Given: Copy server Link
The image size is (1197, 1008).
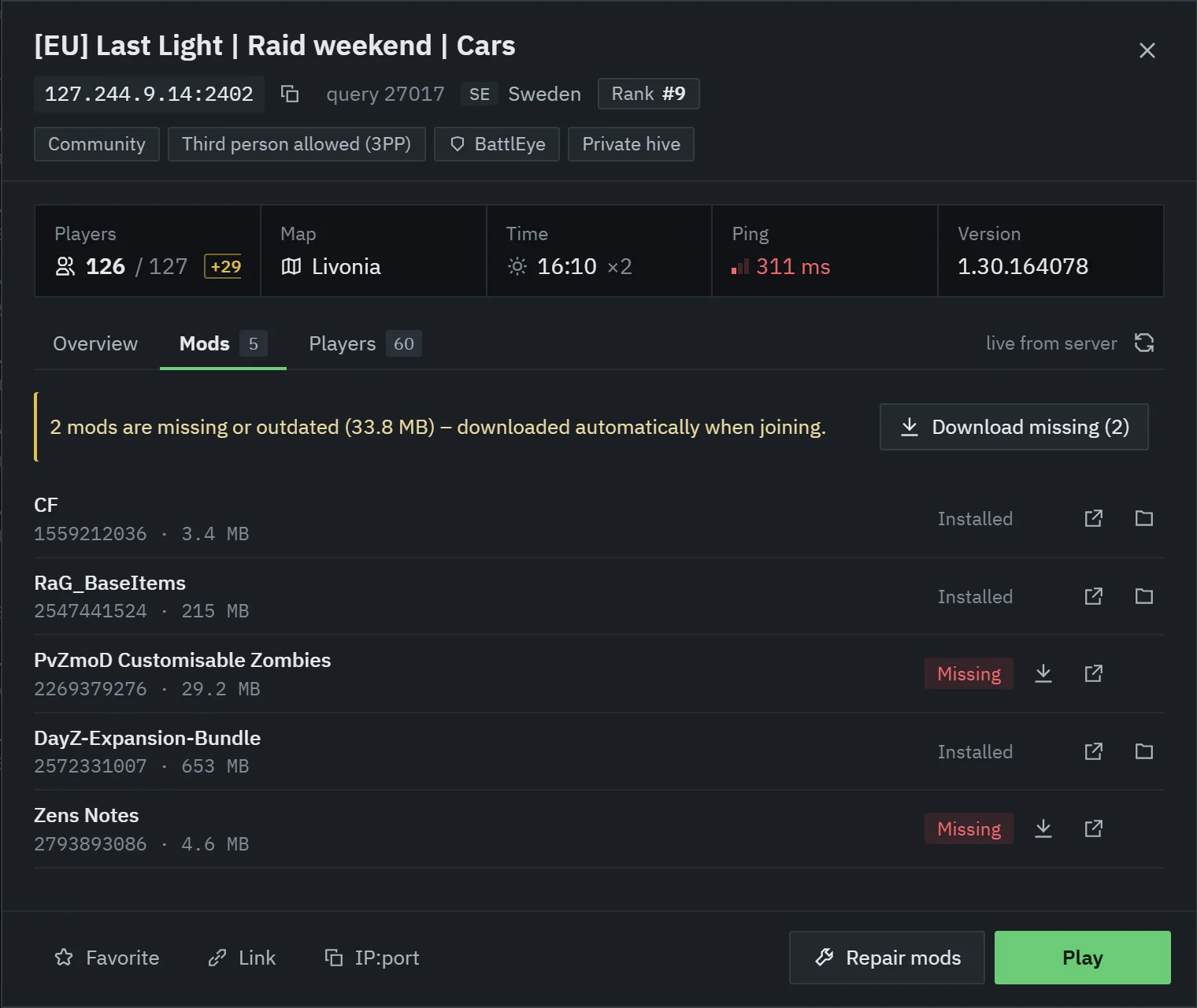Looking at the screenshot, I should tap(242, 958).
